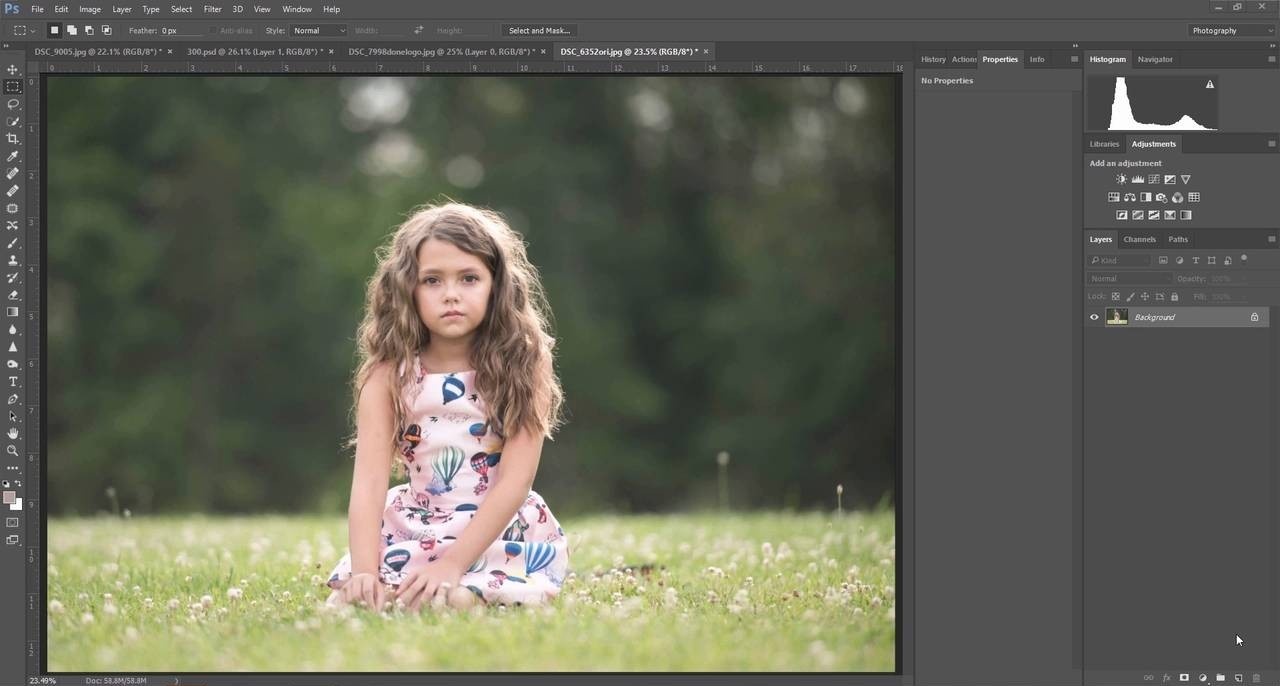The width and height of the screenshot is (1280, 686).
Task: Open the Style dropdown set to Normal
Action: 319,31
